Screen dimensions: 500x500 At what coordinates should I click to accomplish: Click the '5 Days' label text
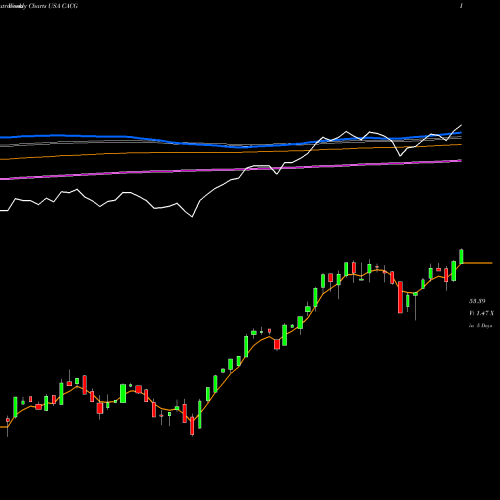[x=484, y=326]
